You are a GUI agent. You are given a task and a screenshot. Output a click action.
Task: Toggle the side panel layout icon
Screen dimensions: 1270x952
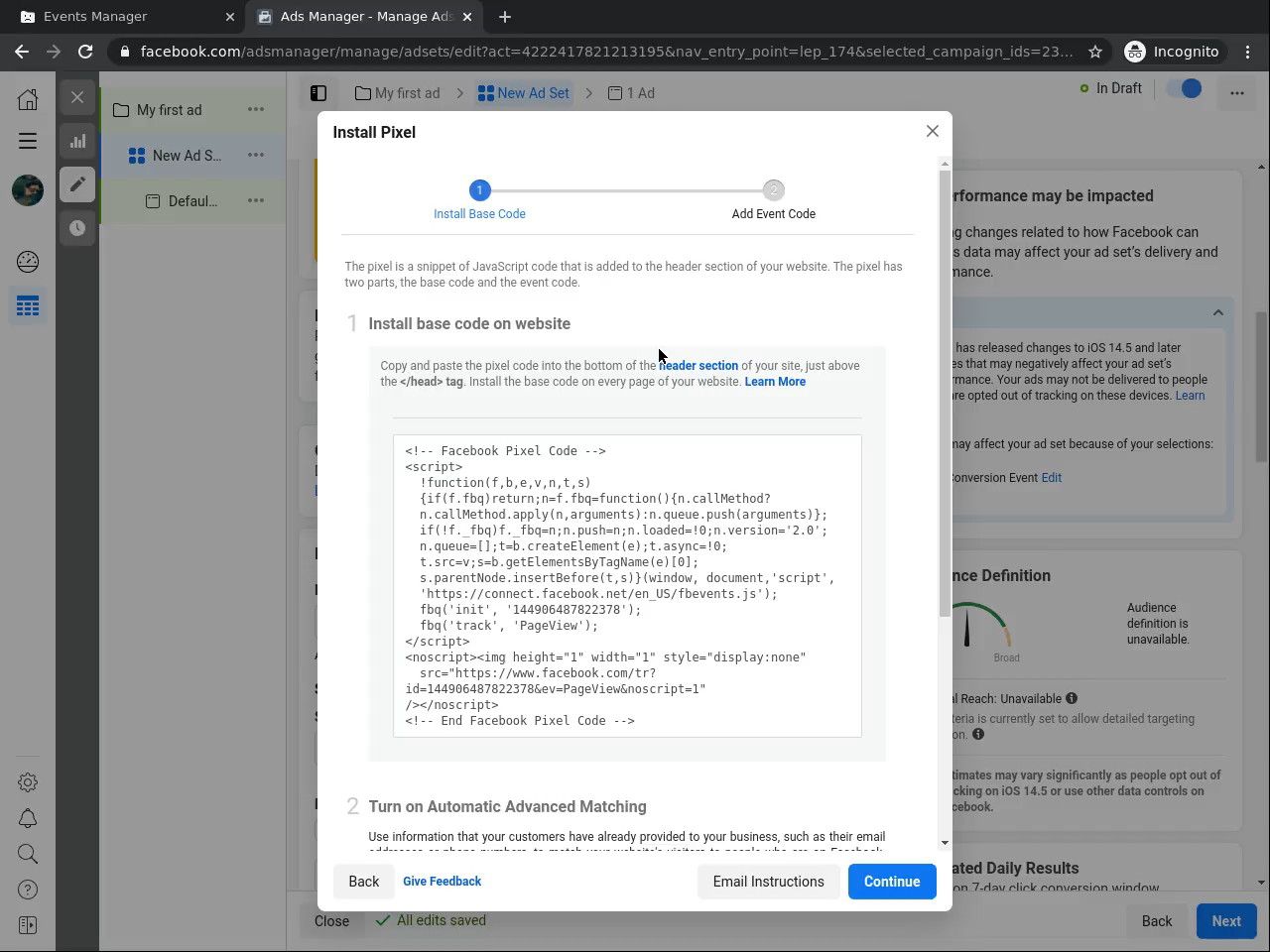[318, 93]
